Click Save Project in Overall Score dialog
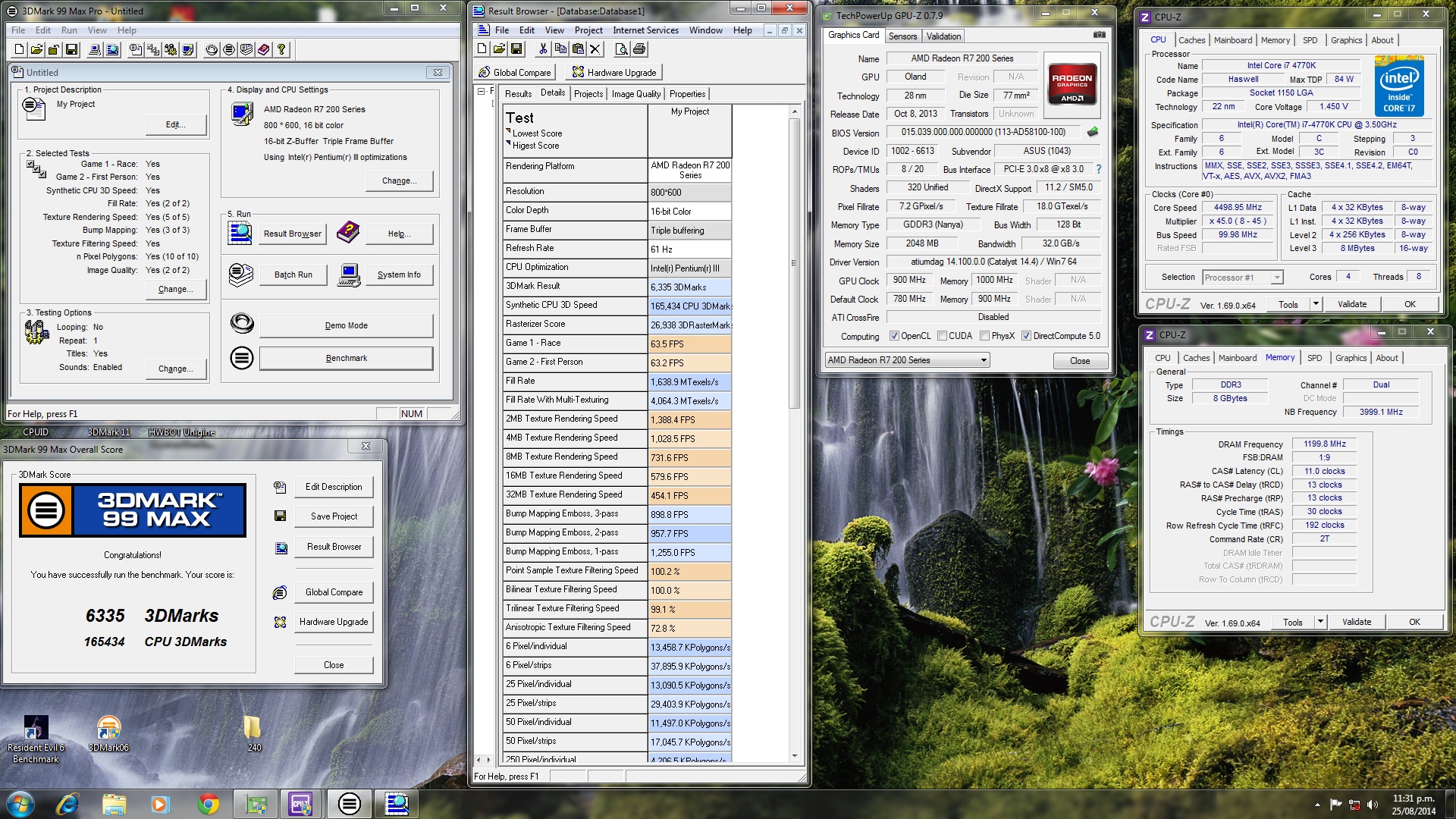Image resolution: width=1456 pixels, height=819 pixels. pyautogui.click(x=334, y=516)
